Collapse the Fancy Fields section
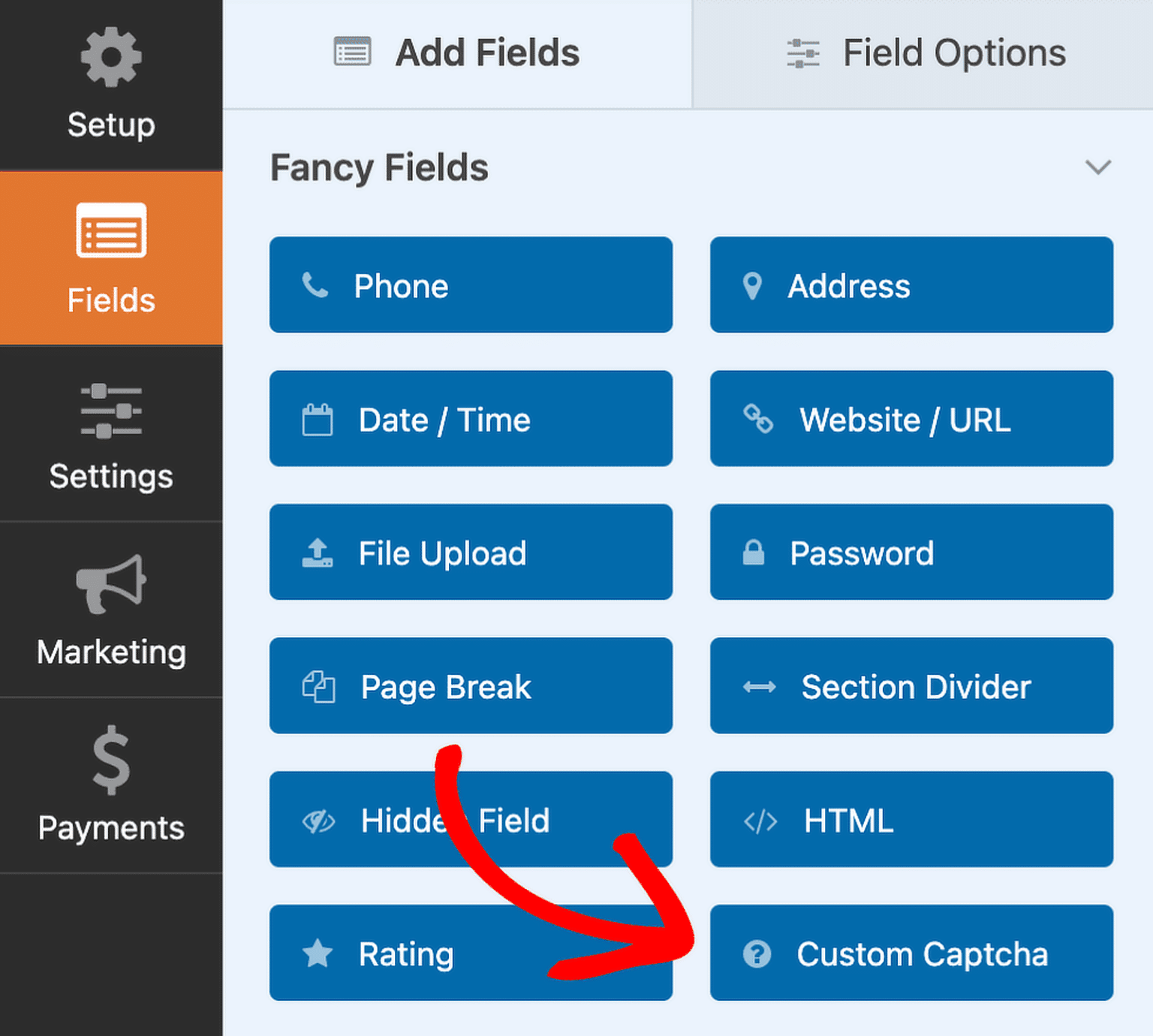The height and width of the screenshot is (1036, 1153). tap(1098, 167)
